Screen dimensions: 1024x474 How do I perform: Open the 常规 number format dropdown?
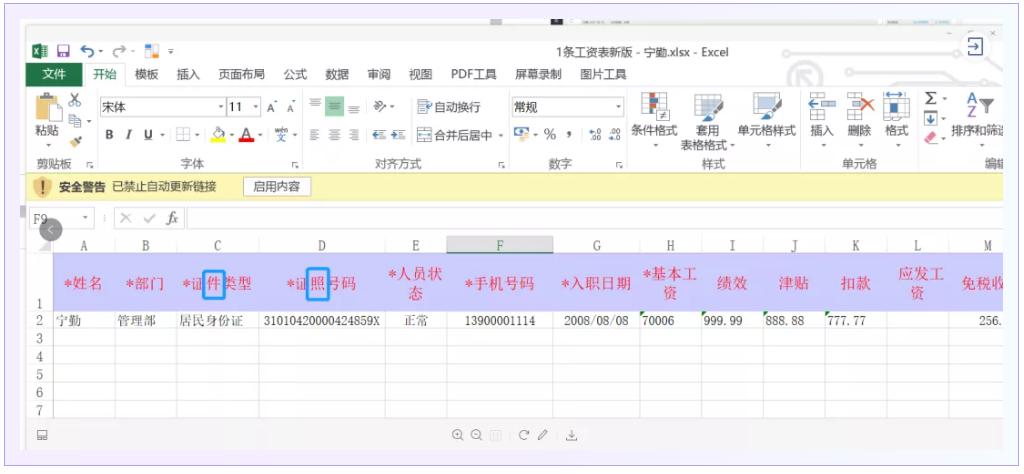[618, 107]
